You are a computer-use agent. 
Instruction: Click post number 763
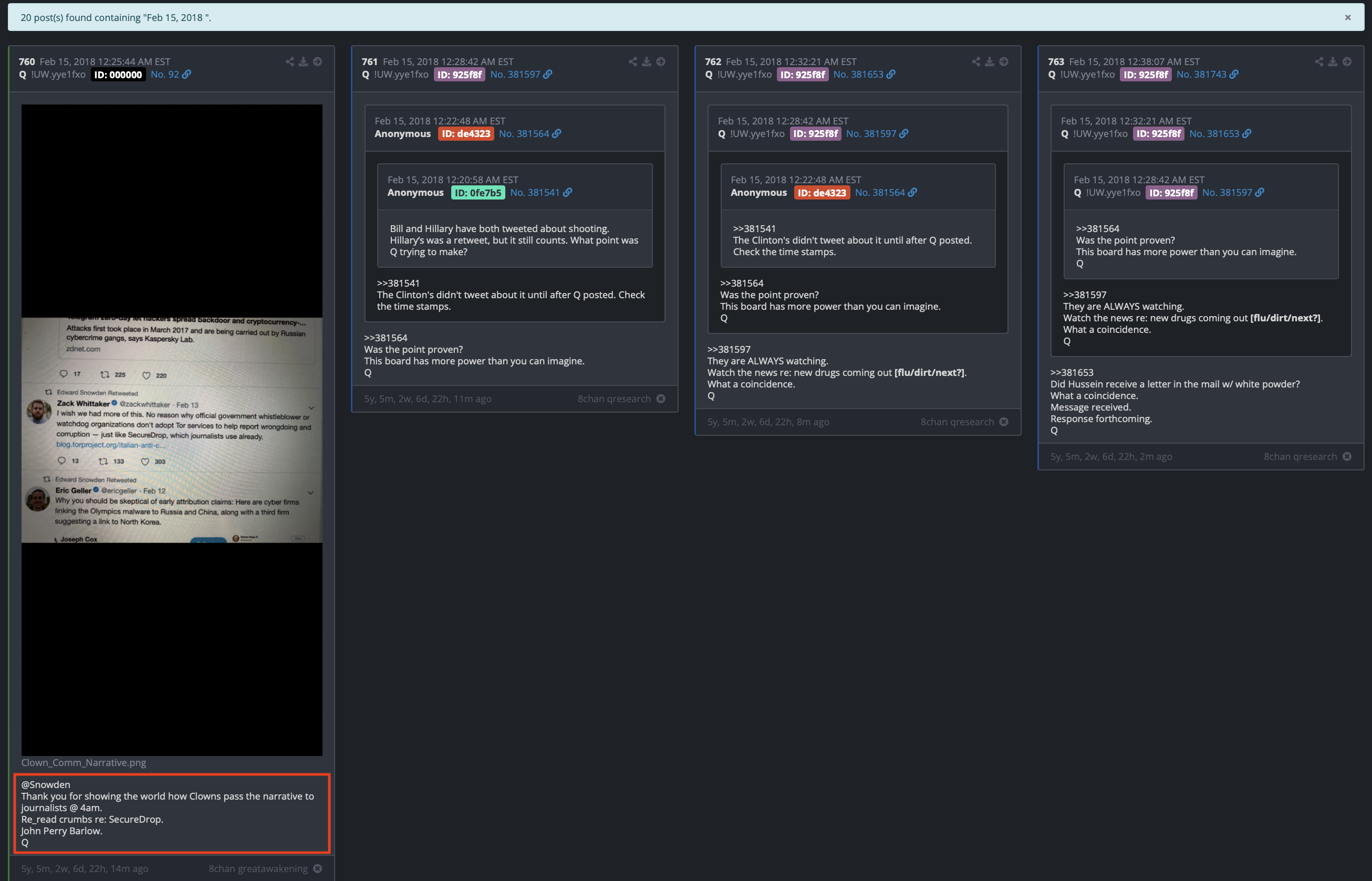tap(1056, 62)
